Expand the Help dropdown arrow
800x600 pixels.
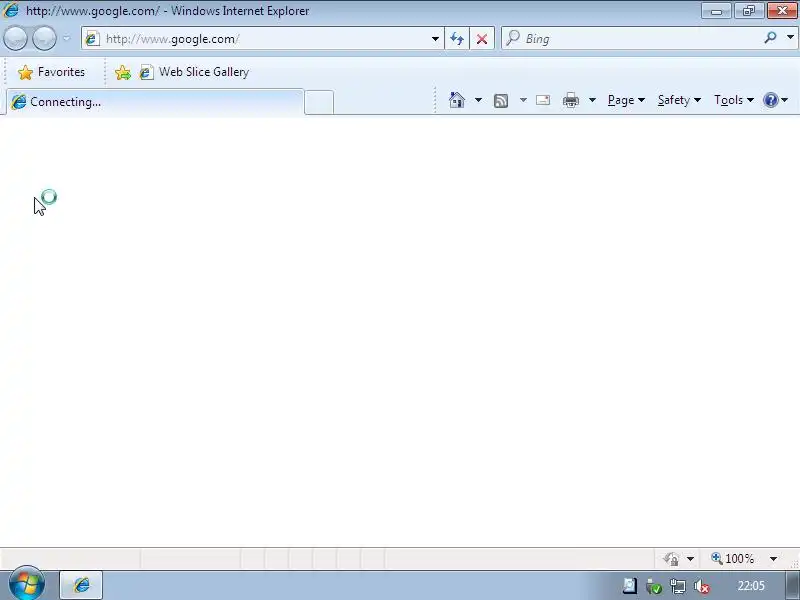point(785,100)
